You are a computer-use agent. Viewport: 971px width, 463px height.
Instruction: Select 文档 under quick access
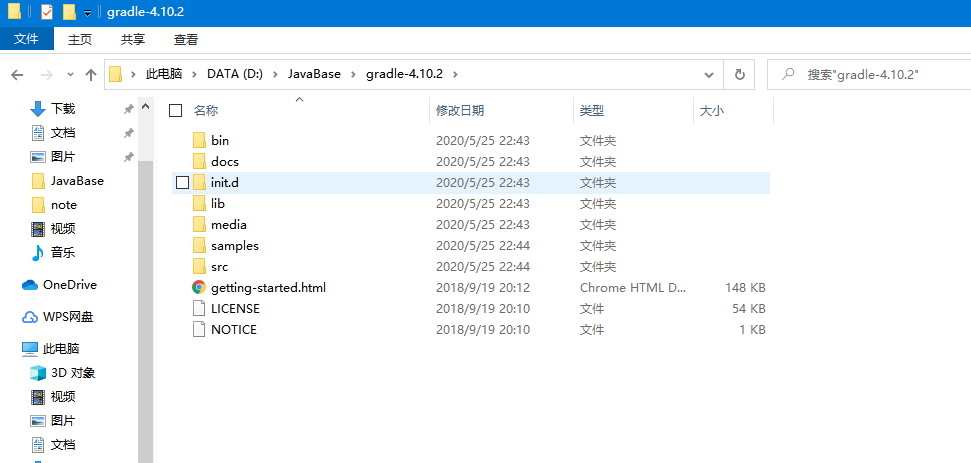(x=63, y=132)
